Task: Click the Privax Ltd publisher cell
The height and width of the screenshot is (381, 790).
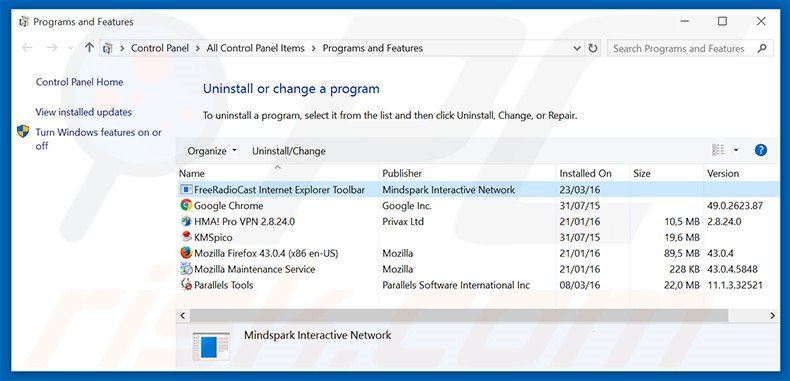Action: pos(403,221)
